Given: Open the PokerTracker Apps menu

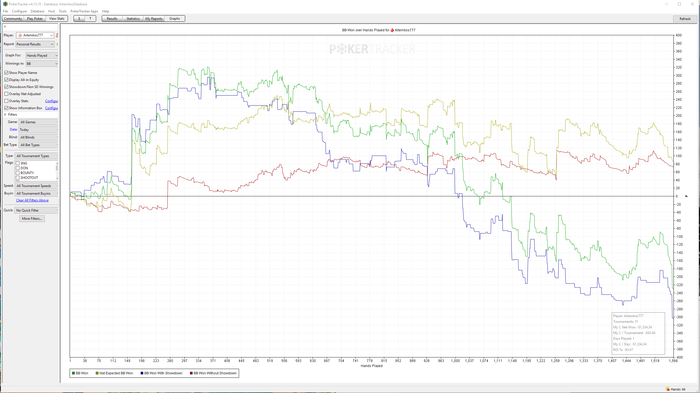Looking at the screenshot, I should [84, 11].
